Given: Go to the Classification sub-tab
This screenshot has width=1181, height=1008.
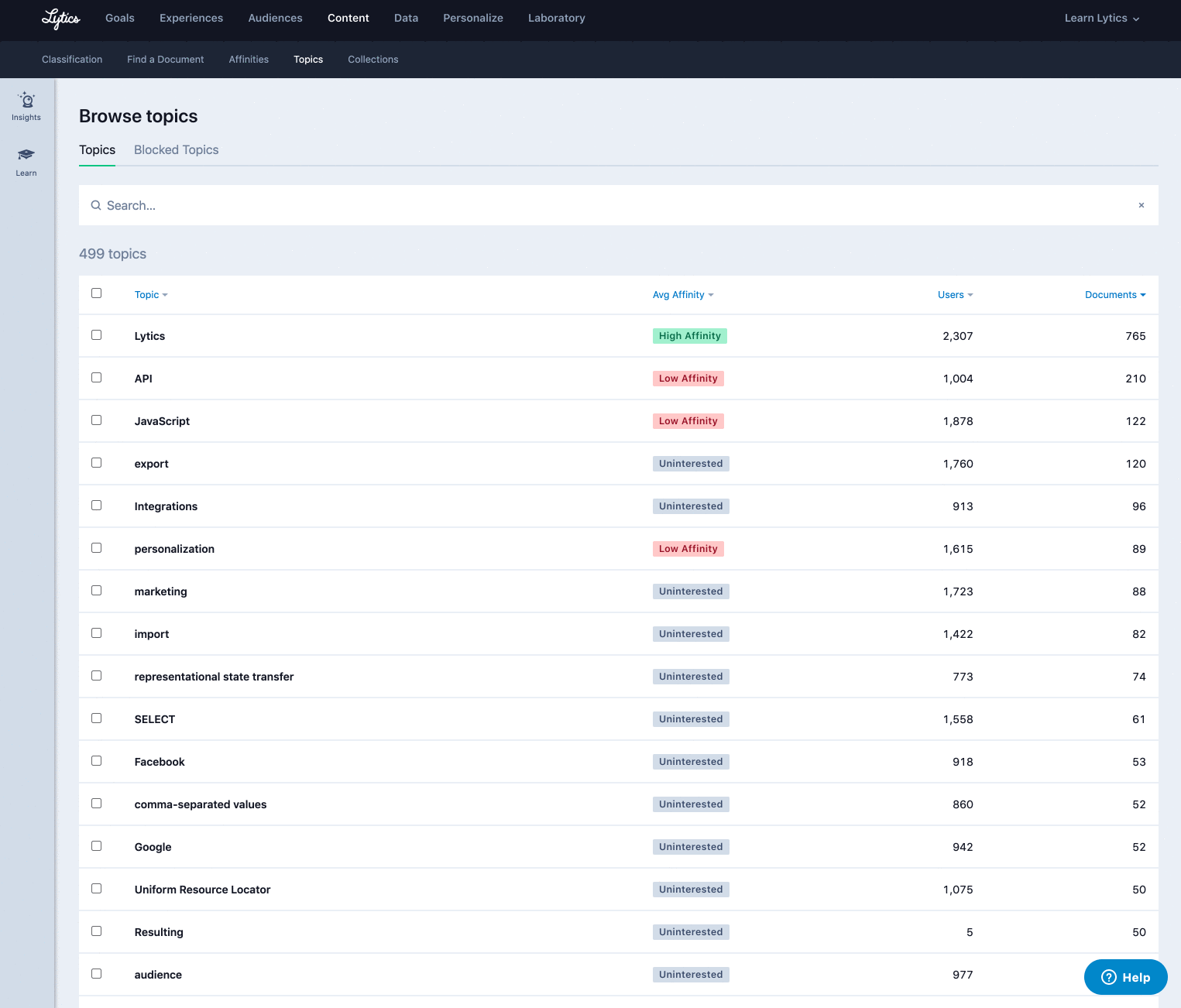Looking at the screenshot, I should pos(72,60).
